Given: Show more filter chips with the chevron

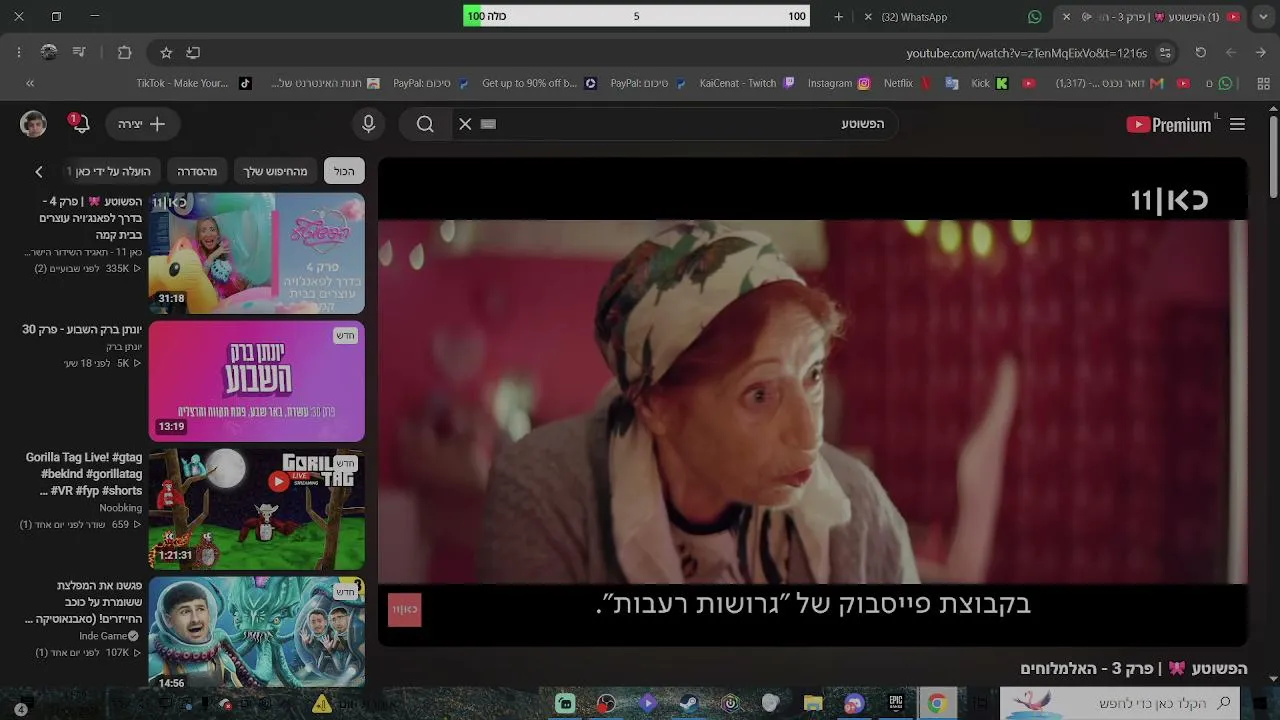Looking at the screenshot, I should [x=39, y=171].
